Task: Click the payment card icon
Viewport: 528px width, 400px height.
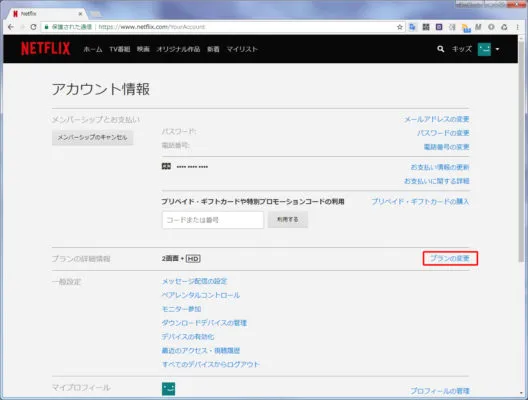Action: (x=166, y=166)
